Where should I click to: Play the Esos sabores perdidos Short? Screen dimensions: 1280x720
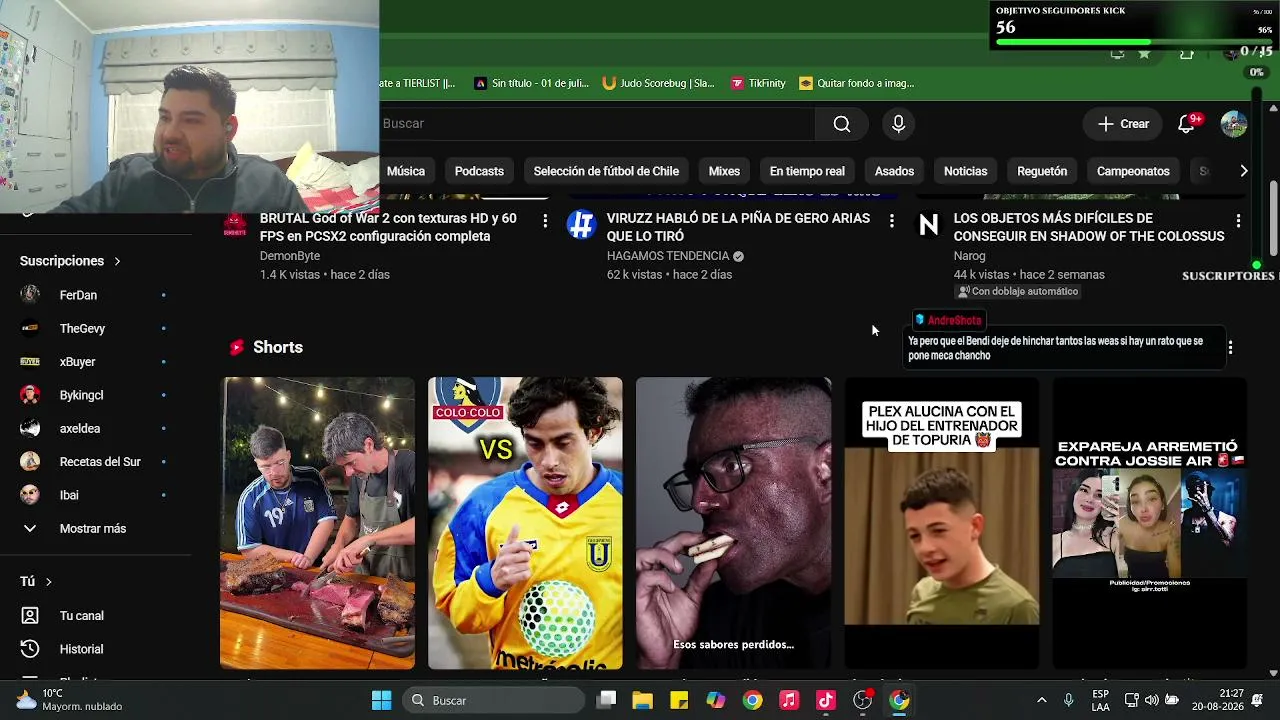[x=733, y=523]
